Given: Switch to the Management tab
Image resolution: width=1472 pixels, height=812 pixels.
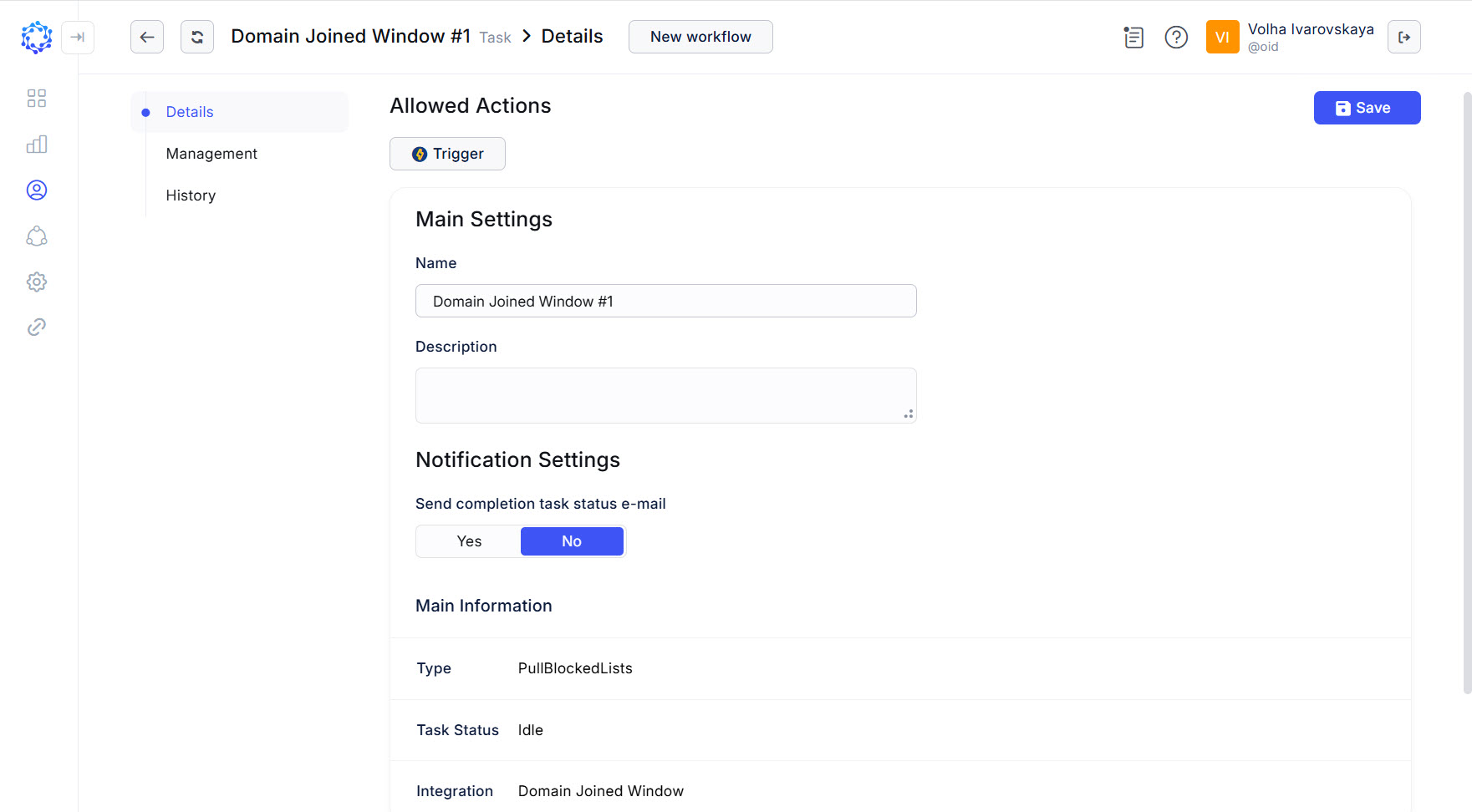Looking at the screenshot, I should 211,153.
